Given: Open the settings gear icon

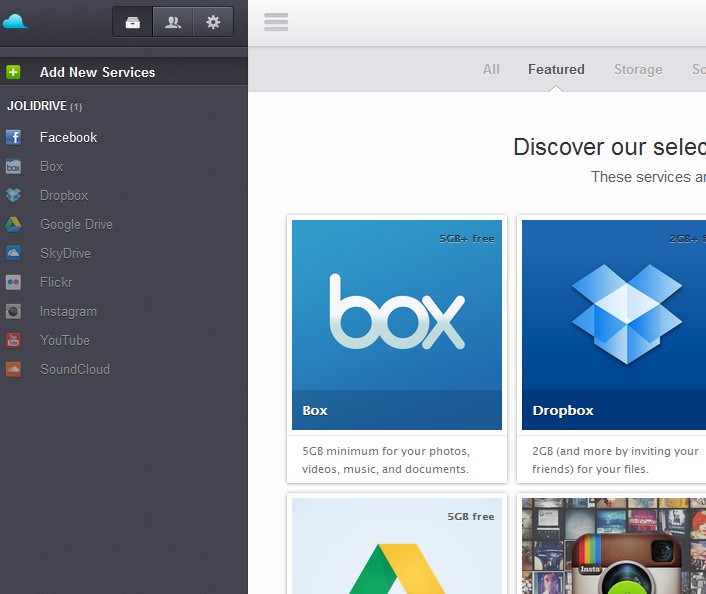Looking at the screenshot, I should 213,22.
